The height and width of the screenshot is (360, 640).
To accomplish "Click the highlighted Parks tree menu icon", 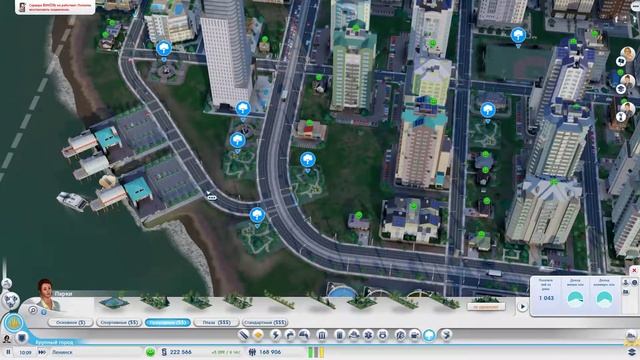I will coord(429,335).
